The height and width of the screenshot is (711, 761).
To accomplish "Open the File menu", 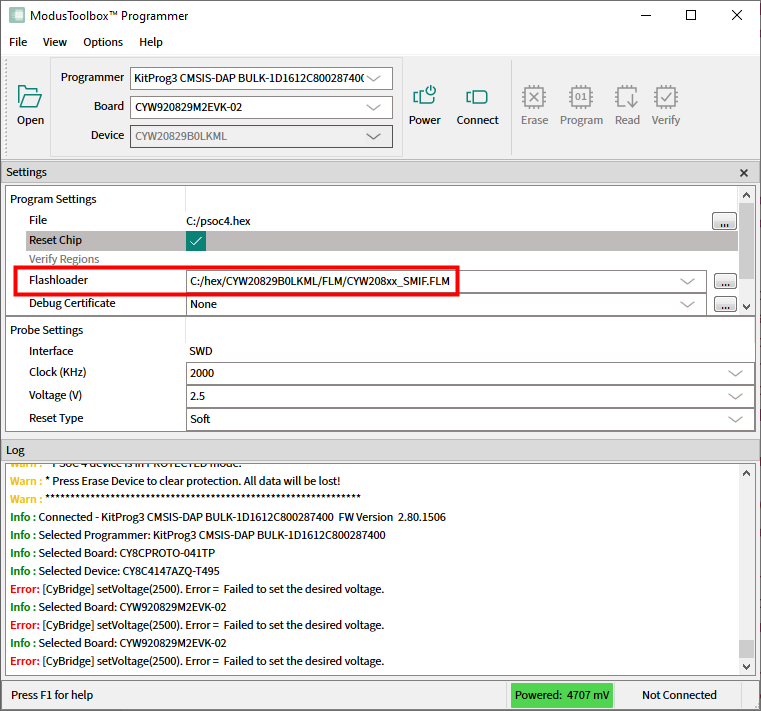I will [18, 42].
